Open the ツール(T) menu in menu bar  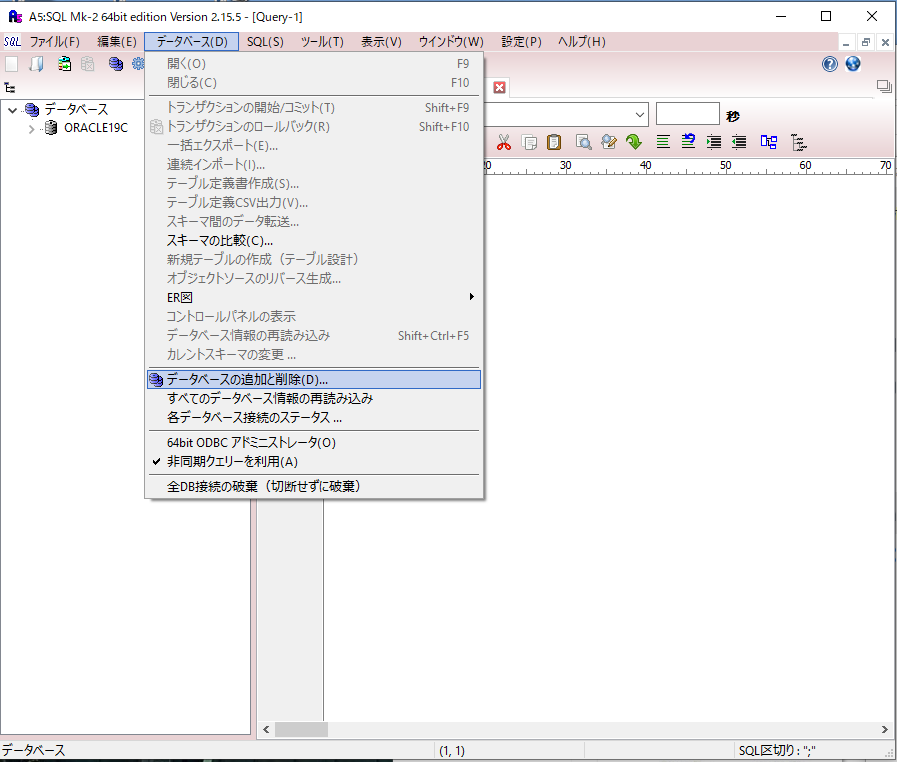pyautogui.click(x=322, y=42)
